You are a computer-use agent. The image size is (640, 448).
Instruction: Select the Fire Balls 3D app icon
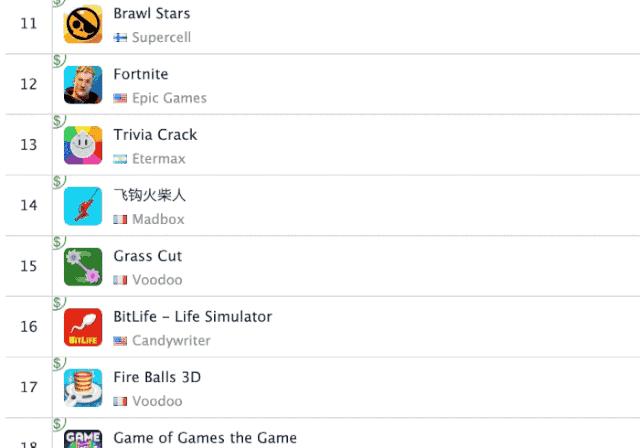(83, 388)
